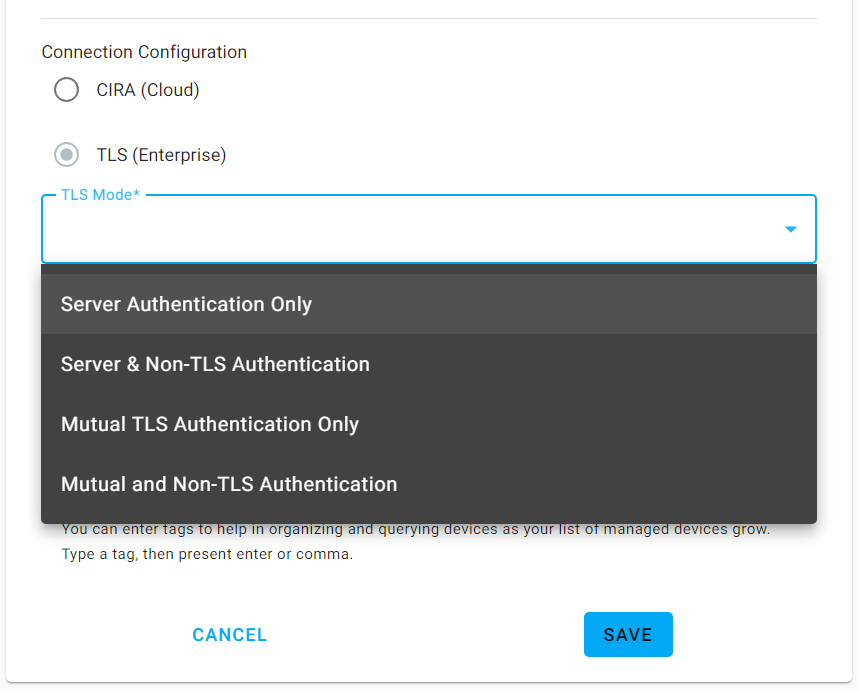Screen dimensions: 859x691
Task: Switch connection type back to CIRA (Cloud)
Action: (66, 89)
